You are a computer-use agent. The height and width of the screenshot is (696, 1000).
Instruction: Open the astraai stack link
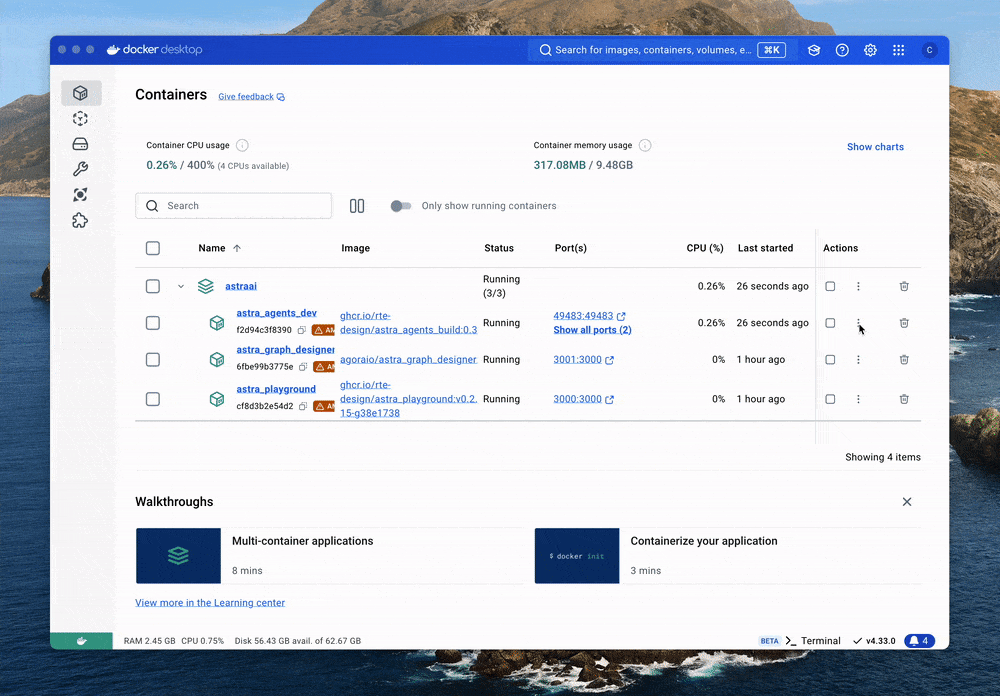241,286
